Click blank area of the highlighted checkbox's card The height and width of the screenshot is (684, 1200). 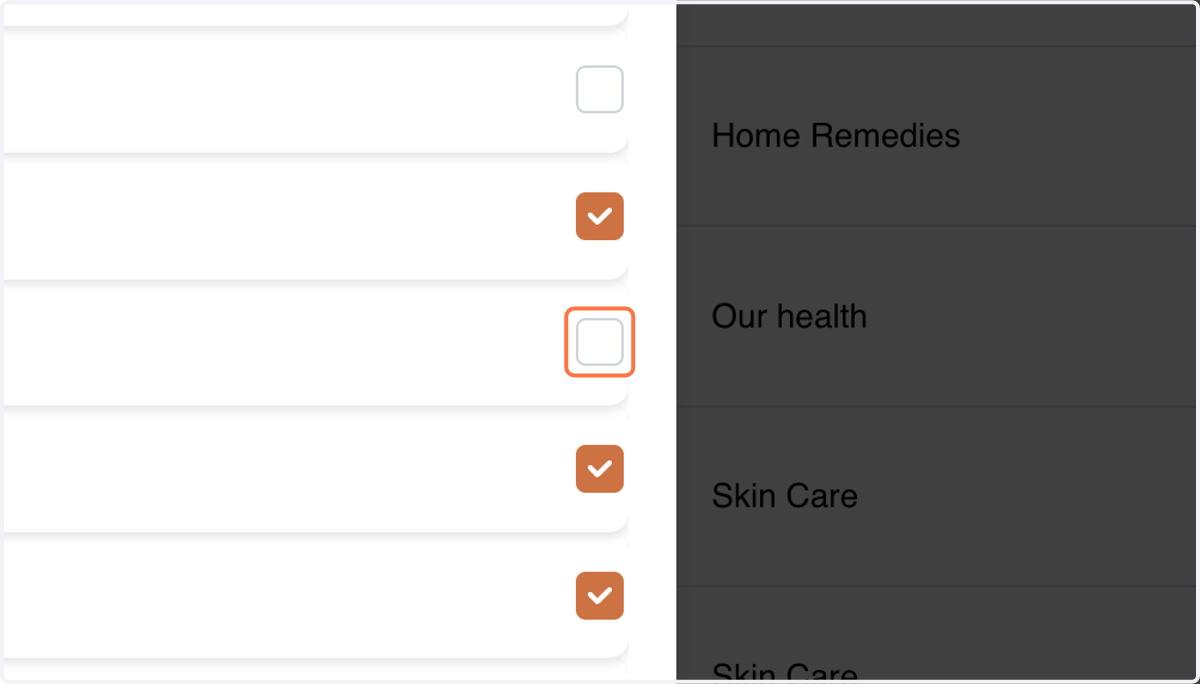290,342
